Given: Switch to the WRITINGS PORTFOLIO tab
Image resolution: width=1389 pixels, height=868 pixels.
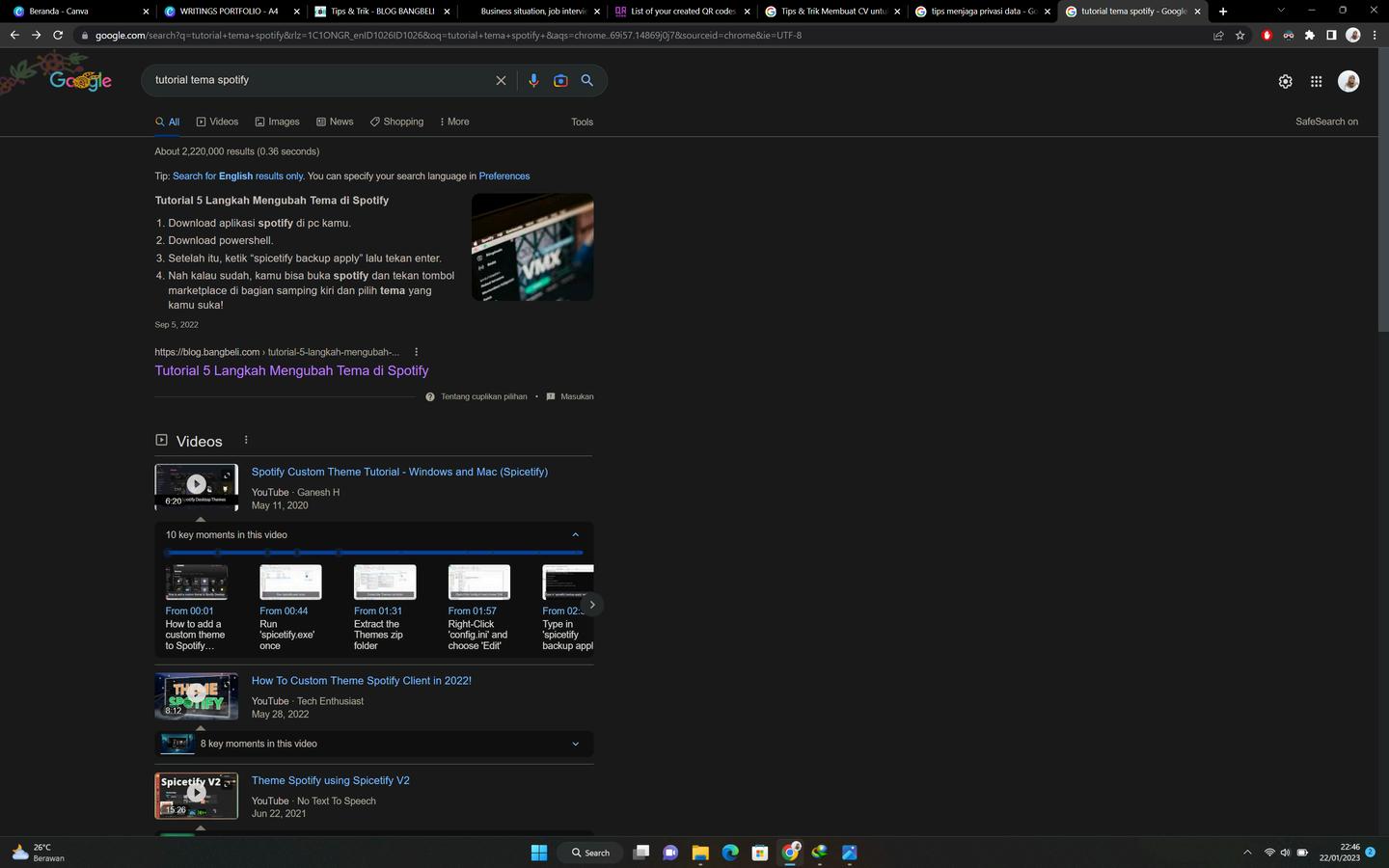Looking at the screenshot, I should [230, 12].
